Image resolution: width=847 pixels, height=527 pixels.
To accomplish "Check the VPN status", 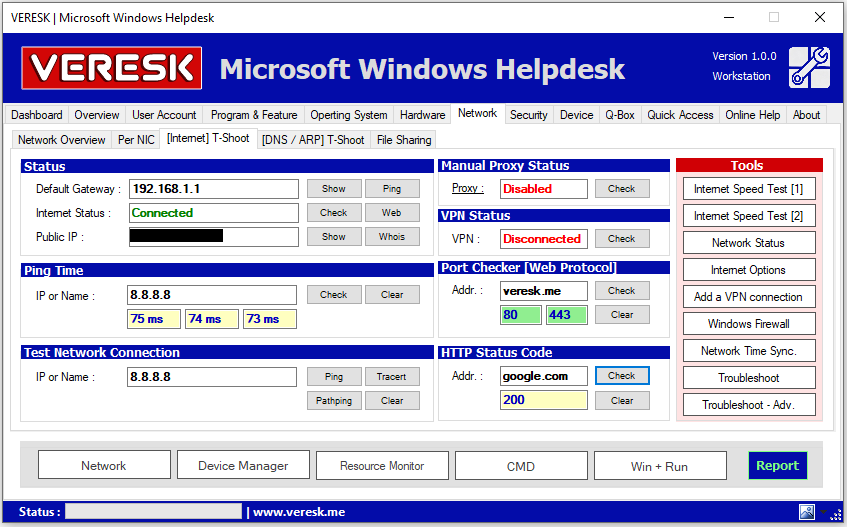I will (621, 239).
